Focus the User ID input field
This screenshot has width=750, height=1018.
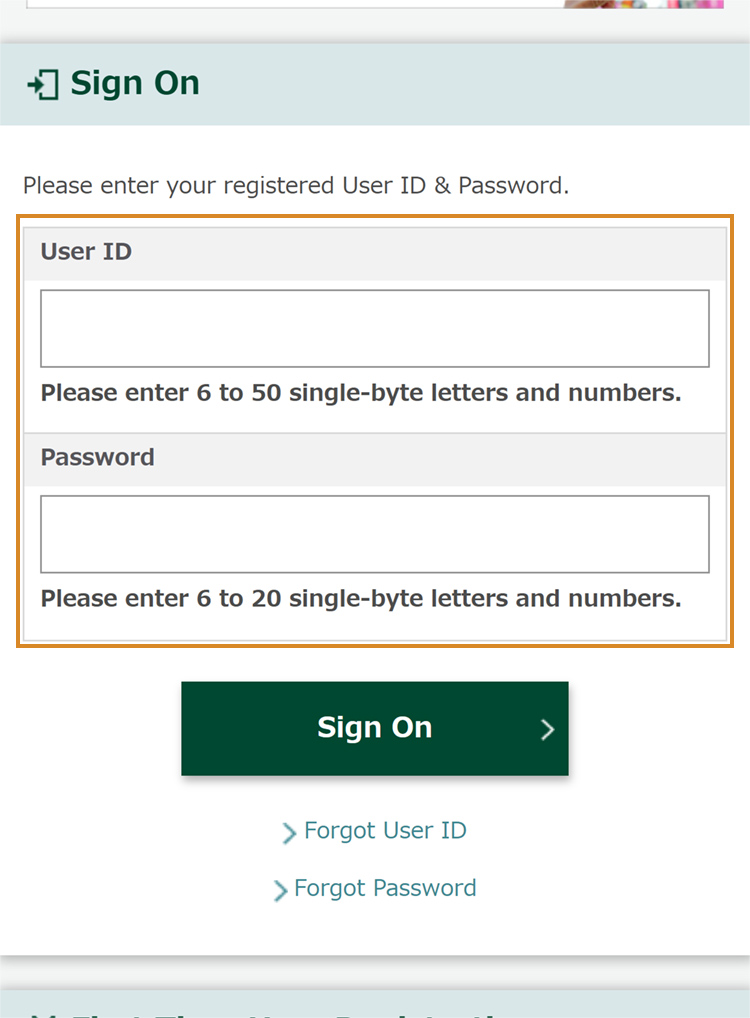coord(375,329)
